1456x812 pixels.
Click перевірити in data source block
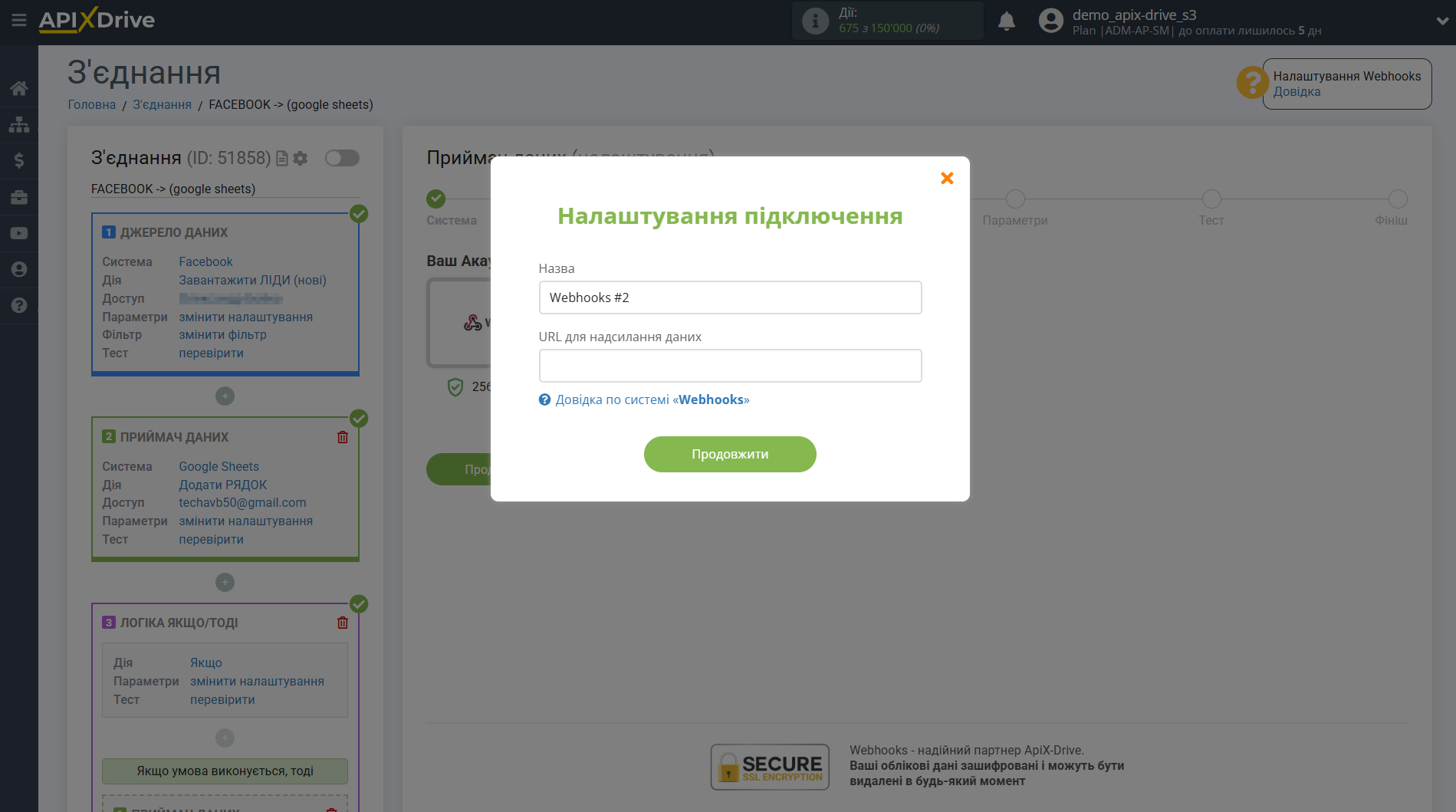coord(211,353)
